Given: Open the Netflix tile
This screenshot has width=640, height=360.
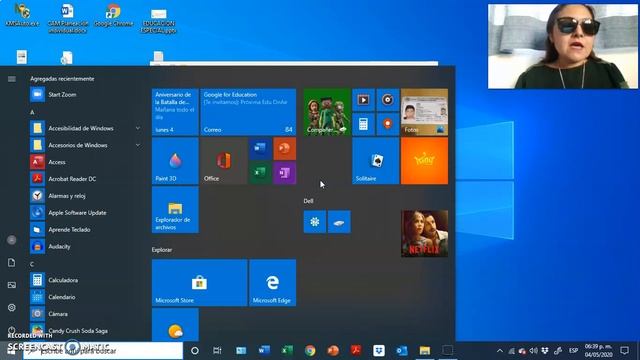Looking at the screenshot, I should [x=424, y=234].
